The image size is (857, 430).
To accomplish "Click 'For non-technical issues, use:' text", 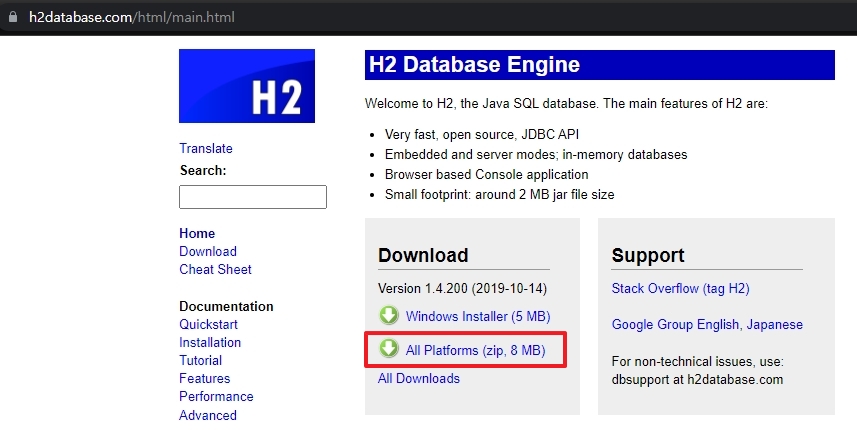I will pyautogui.click(x=697, y=362).
